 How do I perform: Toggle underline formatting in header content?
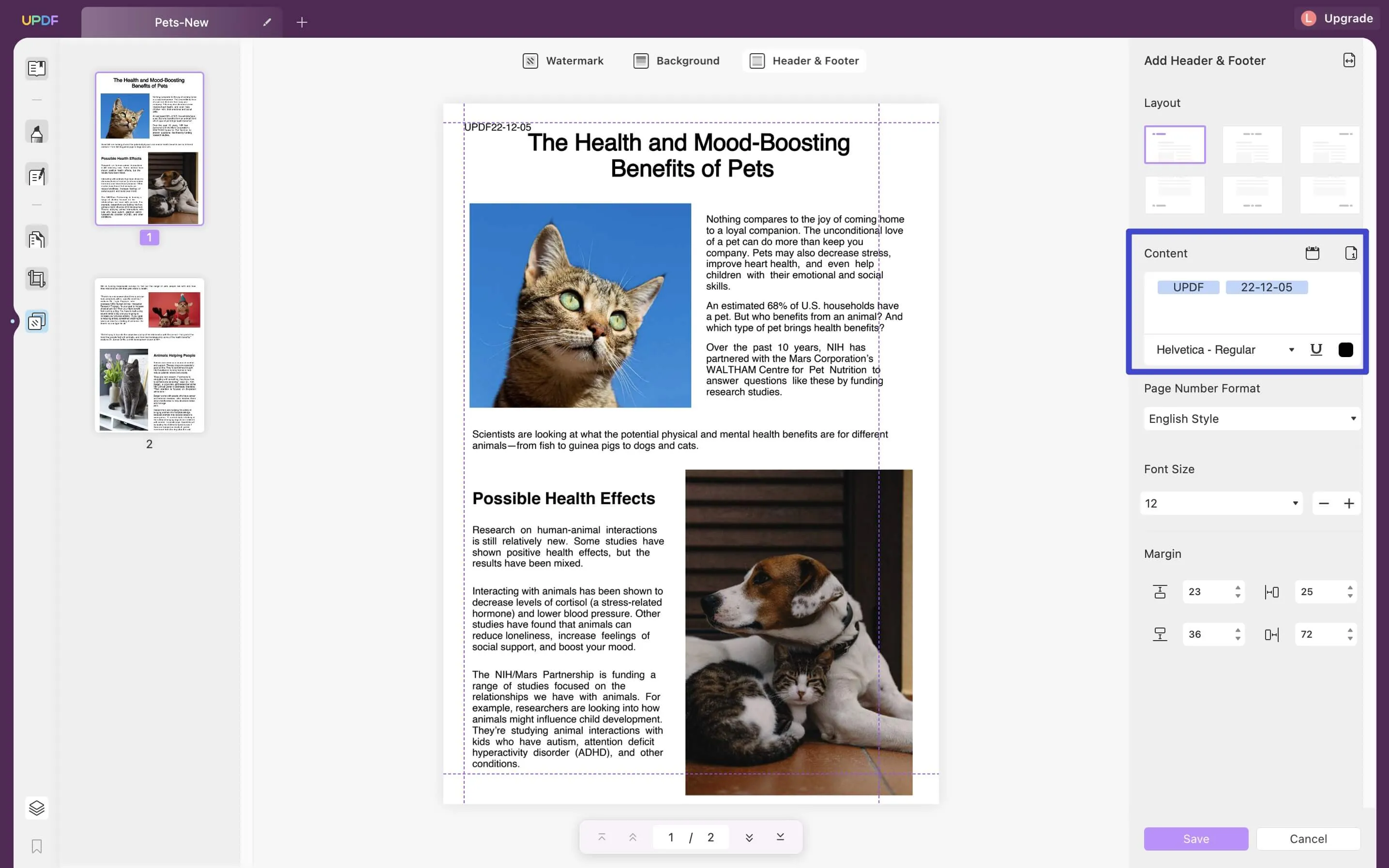coord(1316,349)
